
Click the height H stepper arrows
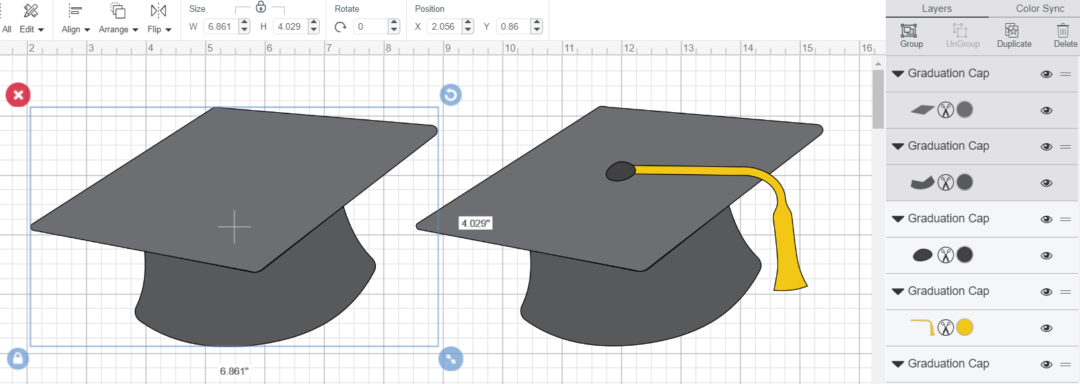[x=314, y=27]
